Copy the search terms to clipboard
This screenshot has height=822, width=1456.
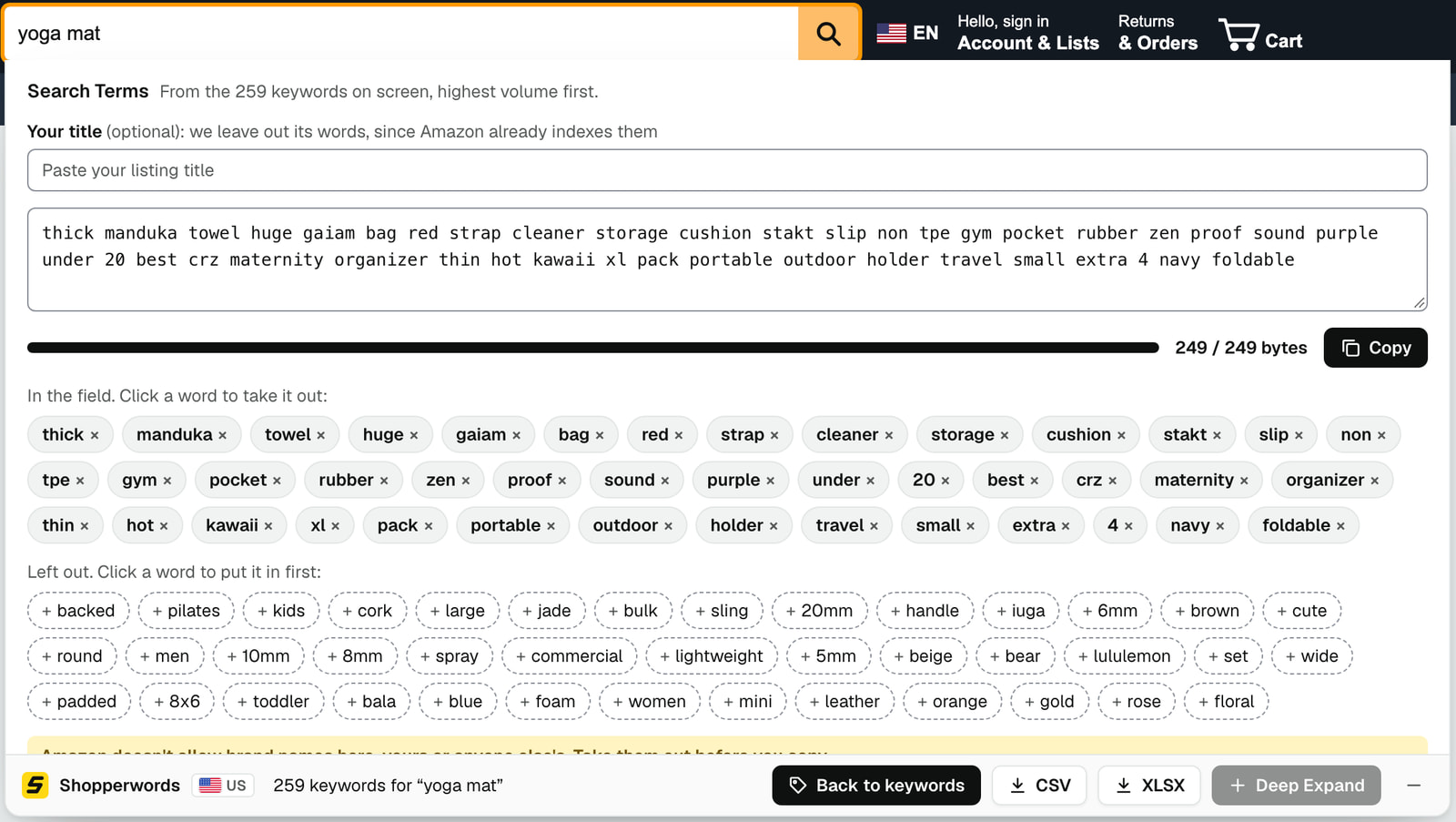tap(1375, 348)
